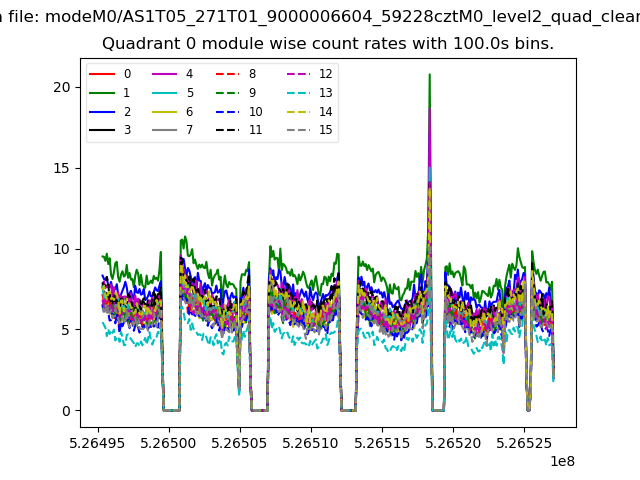Click the x-axis tick label 5.26510
Screen dimensions: 640x480
tap(311, 443)
